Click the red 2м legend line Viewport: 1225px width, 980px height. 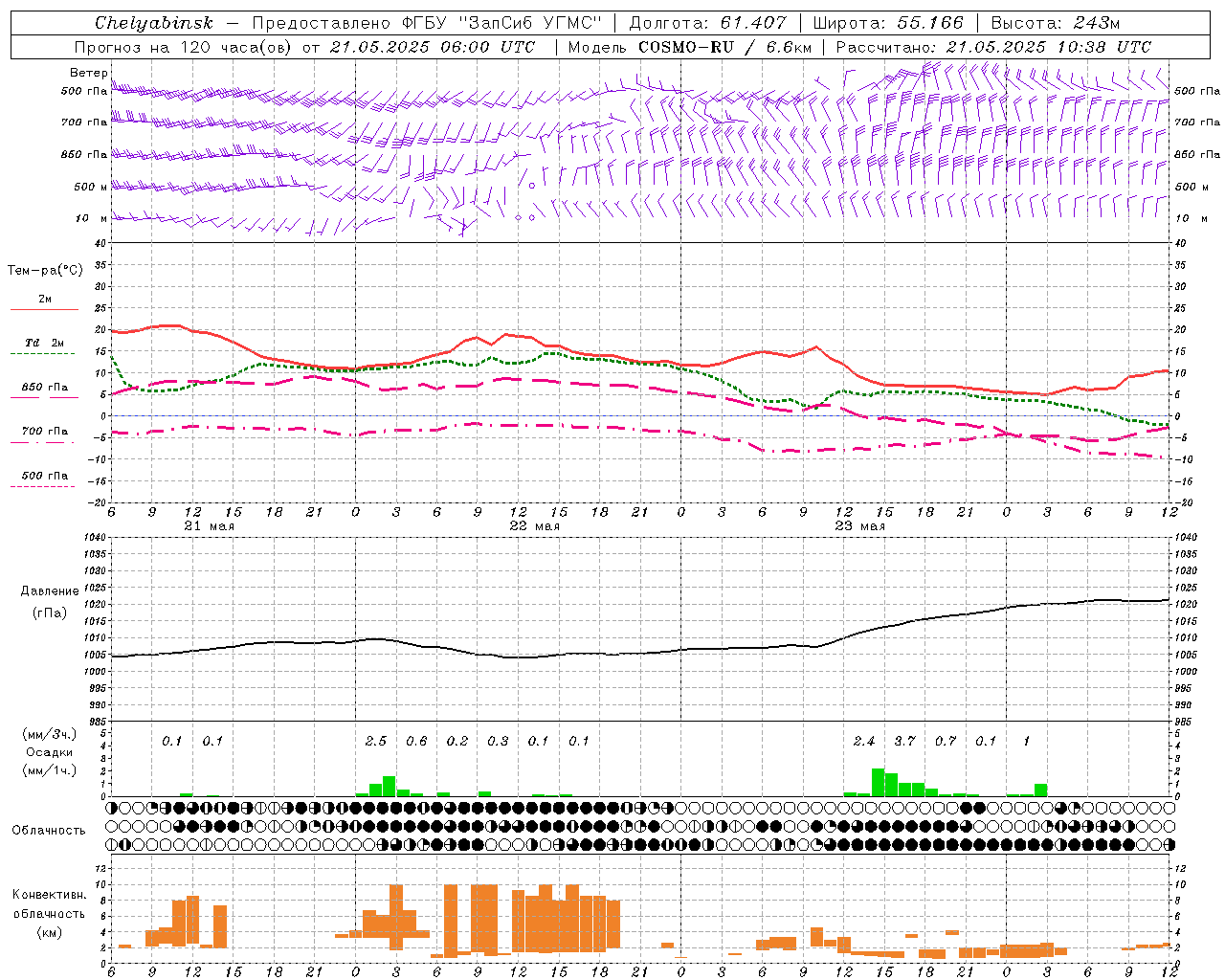(44, 310)
